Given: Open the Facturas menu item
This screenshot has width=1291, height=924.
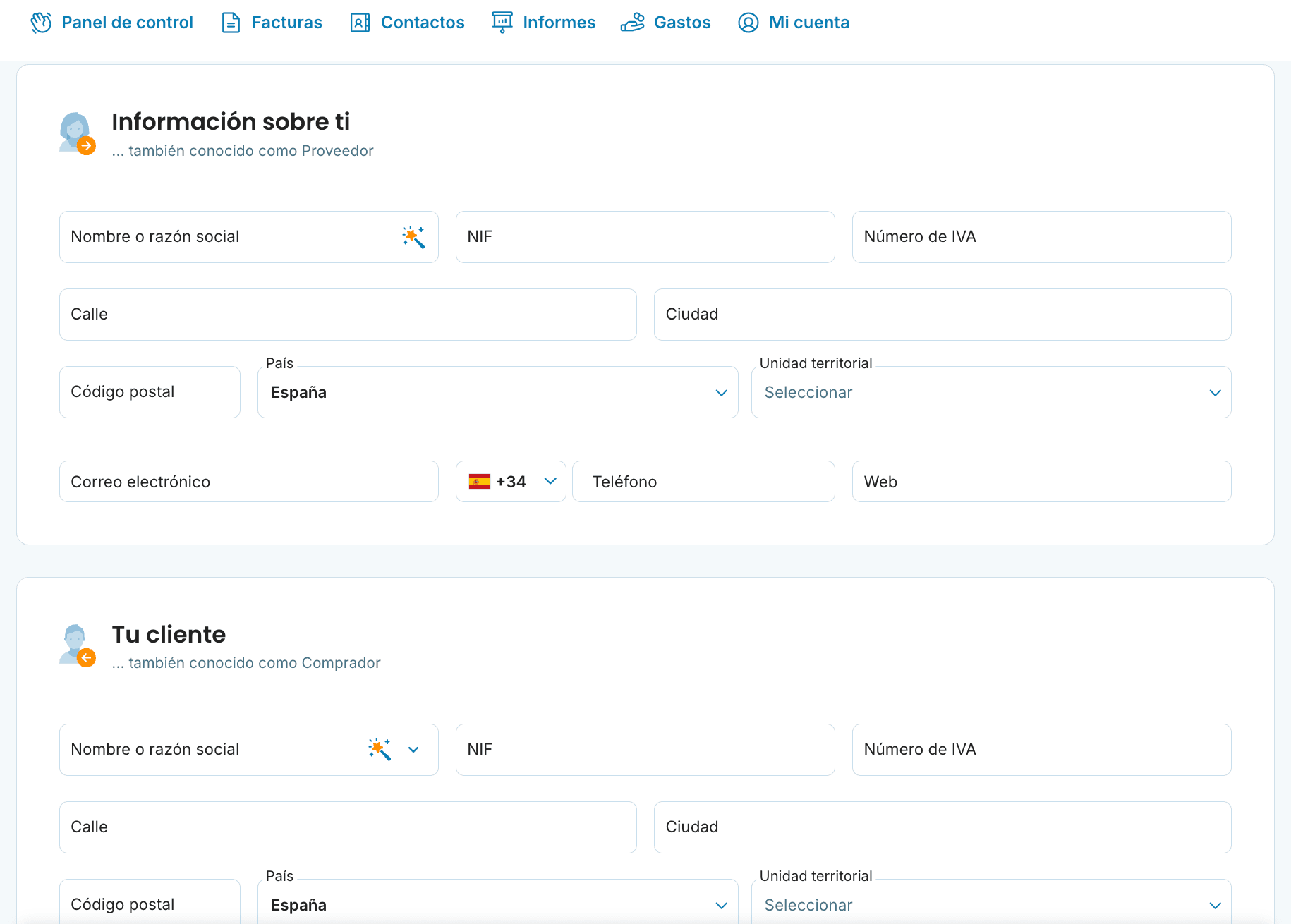Looking at the screenshot, I should pyautogui.click(x=272, y=23).
